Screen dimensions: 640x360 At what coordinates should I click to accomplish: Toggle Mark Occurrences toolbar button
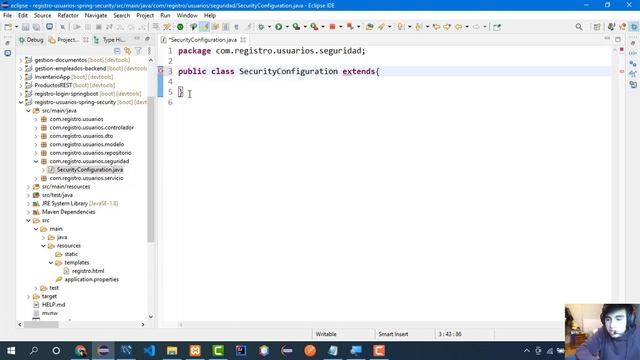[204, 27]
